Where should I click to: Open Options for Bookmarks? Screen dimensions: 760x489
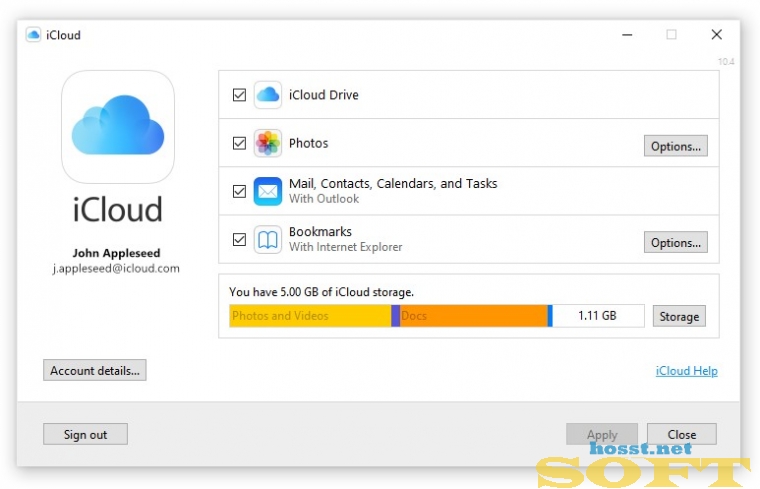pyautogui.click(x=676, y=242)
